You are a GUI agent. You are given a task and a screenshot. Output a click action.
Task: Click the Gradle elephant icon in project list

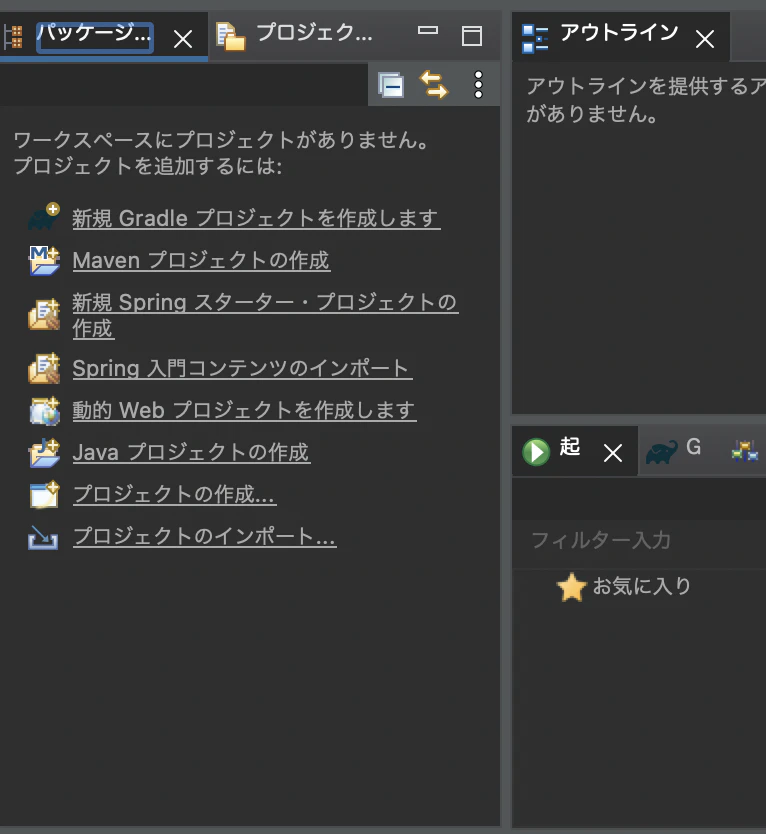point(44,216)
